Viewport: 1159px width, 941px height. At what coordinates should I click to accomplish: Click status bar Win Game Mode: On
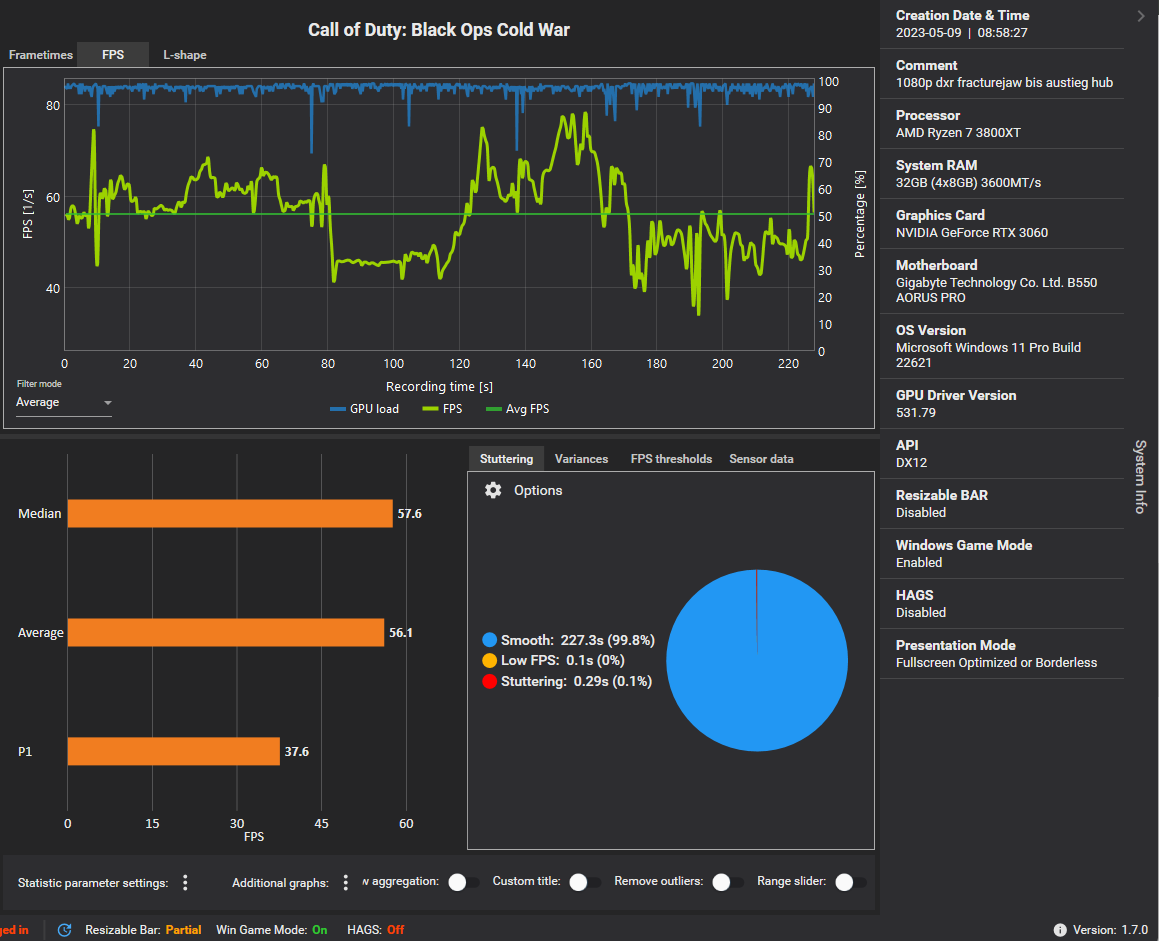[271, 930]
